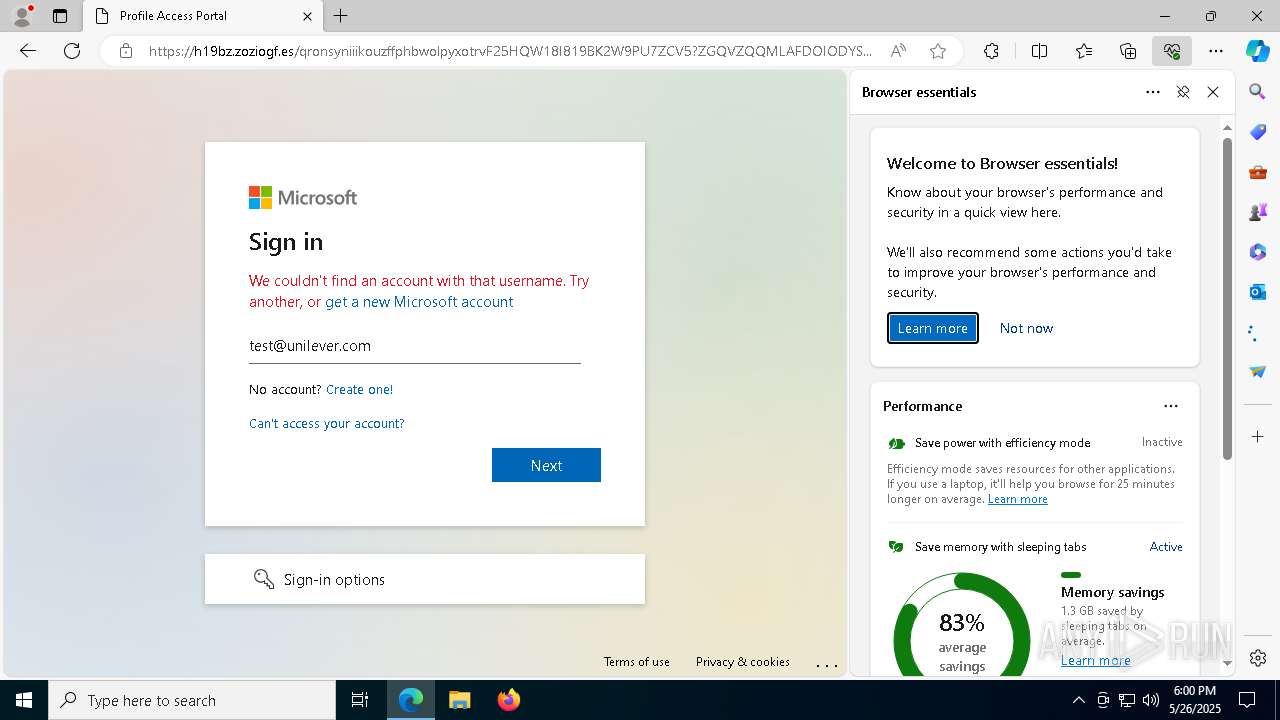Image resolution: width=1280 pixels, height=720 pixels.
Task: Open notification center icon
Action: [1247, 700]
